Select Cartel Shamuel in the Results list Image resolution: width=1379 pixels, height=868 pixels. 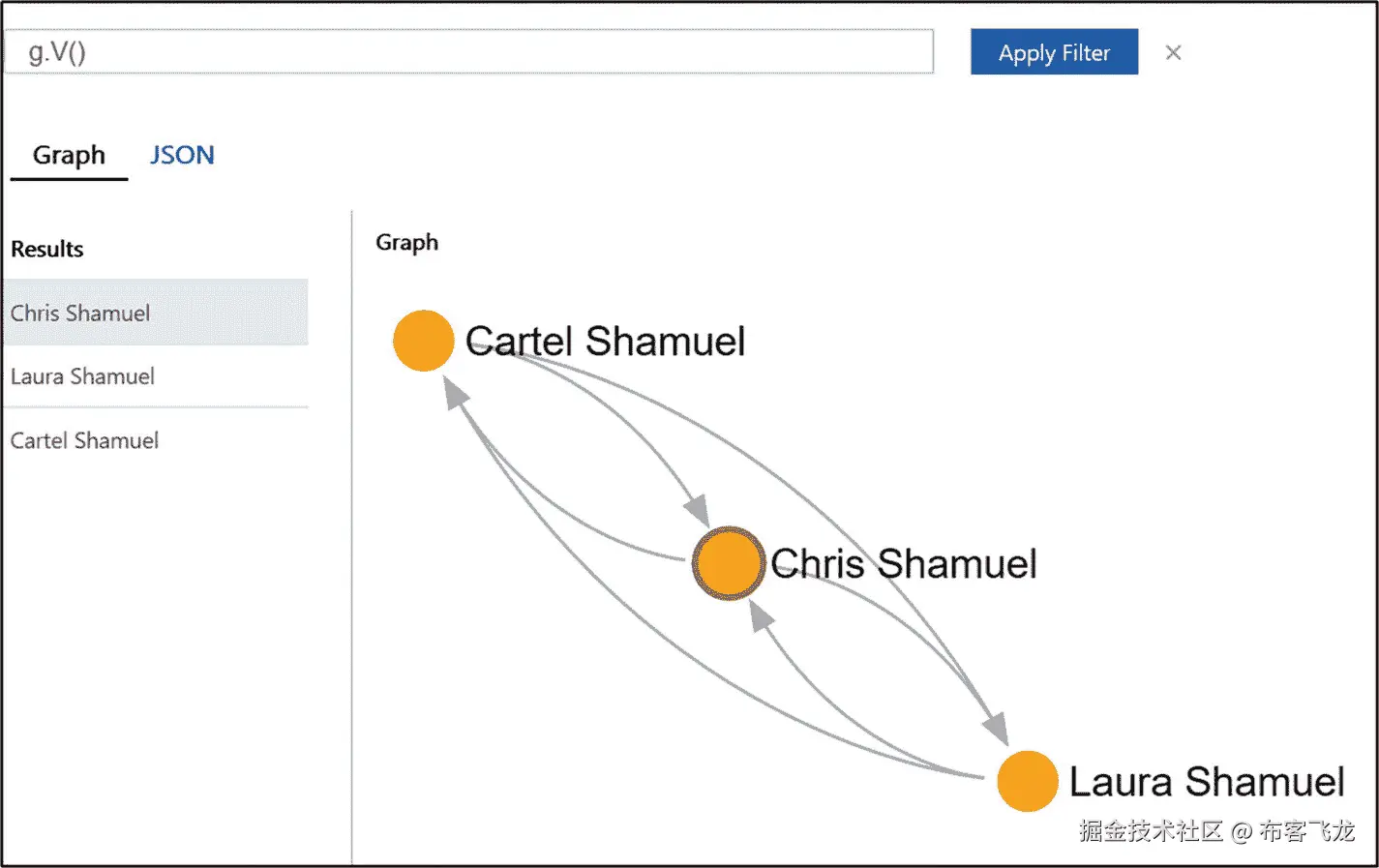[85, 441]
